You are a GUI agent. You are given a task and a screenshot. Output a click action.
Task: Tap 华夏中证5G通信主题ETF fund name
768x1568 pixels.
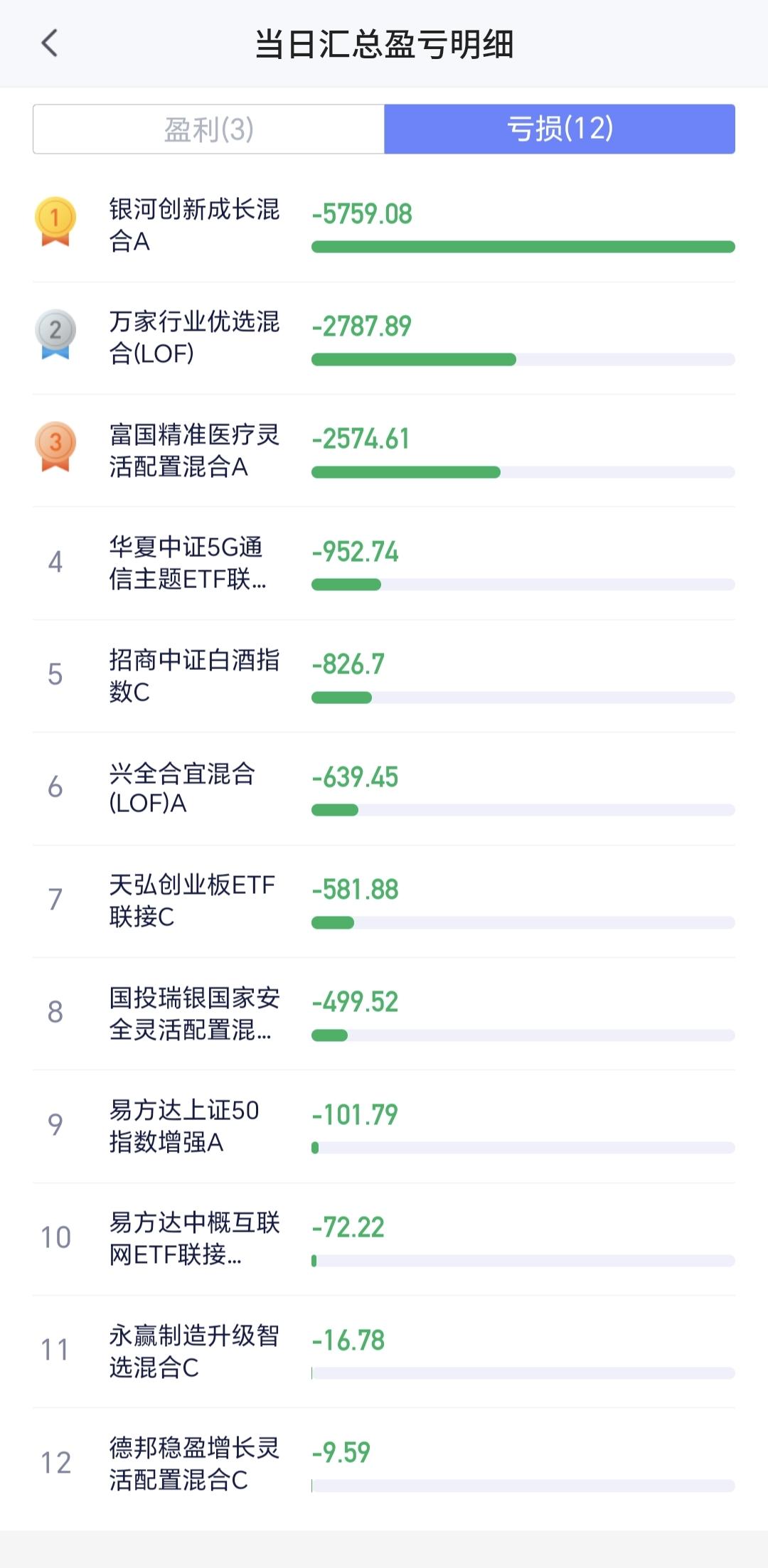pyautogui.click(x=188, y=562)
